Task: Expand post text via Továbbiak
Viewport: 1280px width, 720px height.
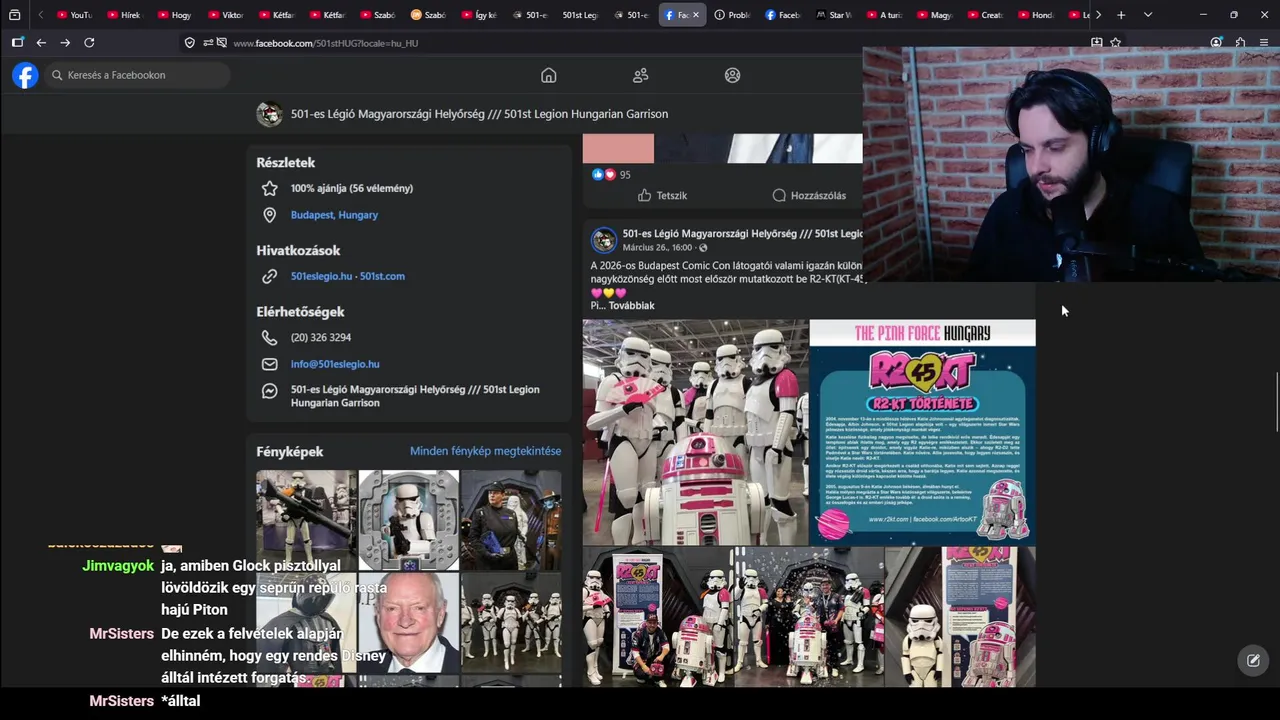Action: click(632, 306)
